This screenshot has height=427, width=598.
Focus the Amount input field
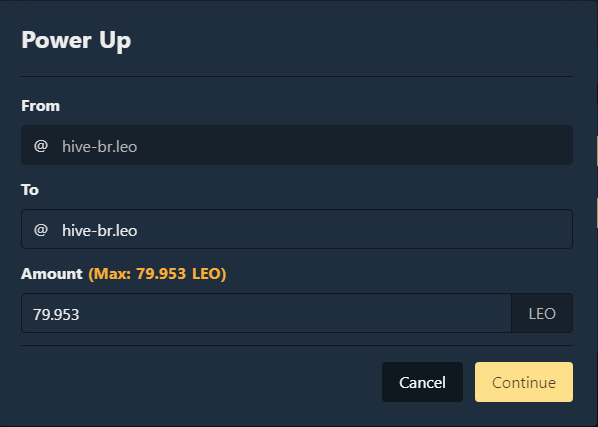pos(266,313)
